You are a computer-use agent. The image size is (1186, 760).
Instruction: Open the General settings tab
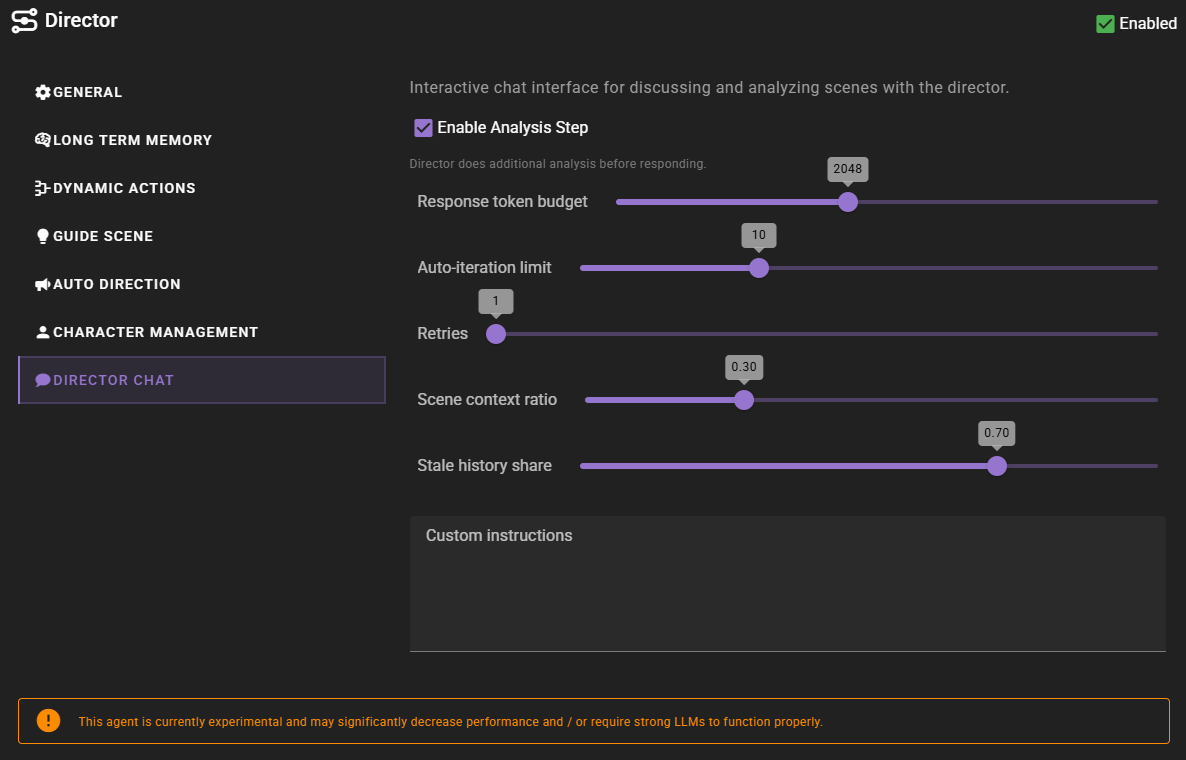click(88, 92)
